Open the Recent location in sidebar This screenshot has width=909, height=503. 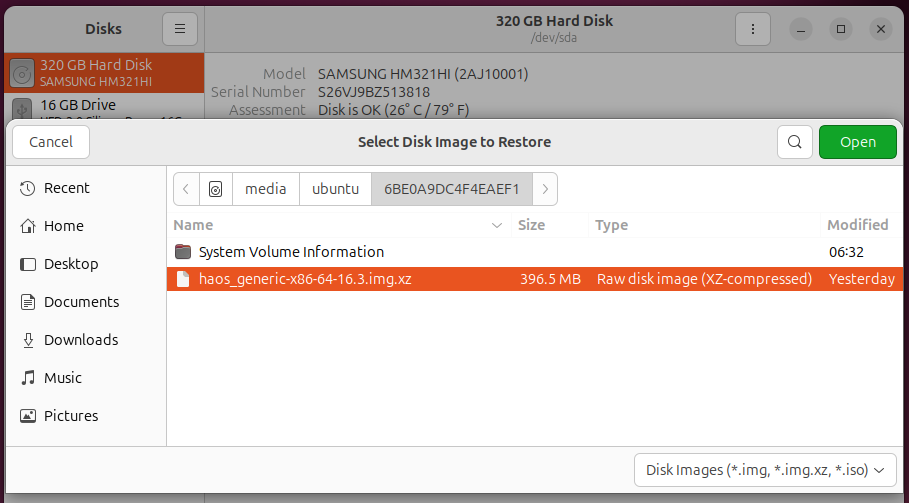[66, 188]
